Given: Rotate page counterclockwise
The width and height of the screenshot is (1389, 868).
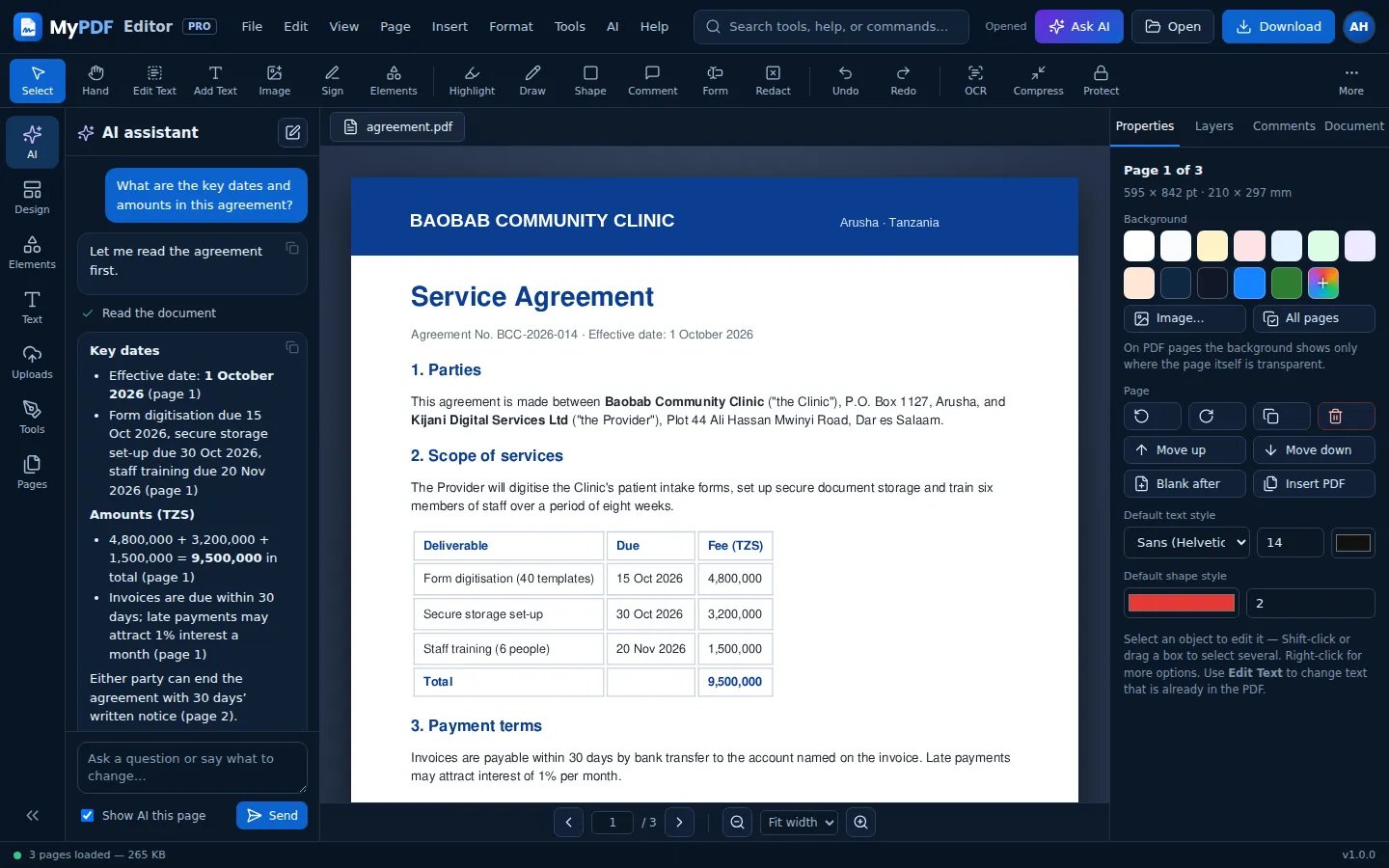Looking at the screenshot, I should 1153,417.
